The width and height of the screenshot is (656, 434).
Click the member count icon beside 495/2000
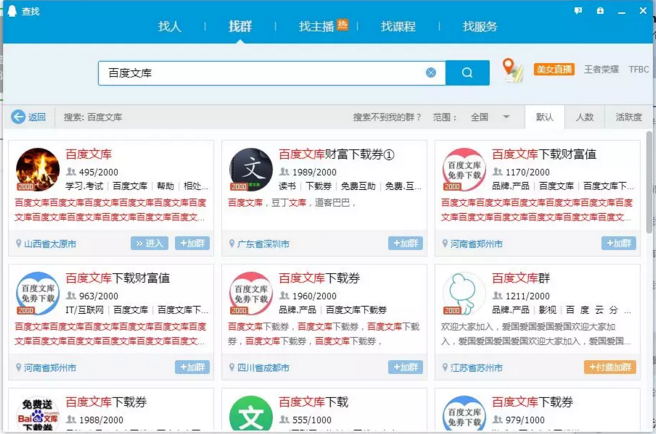[71, 172]
